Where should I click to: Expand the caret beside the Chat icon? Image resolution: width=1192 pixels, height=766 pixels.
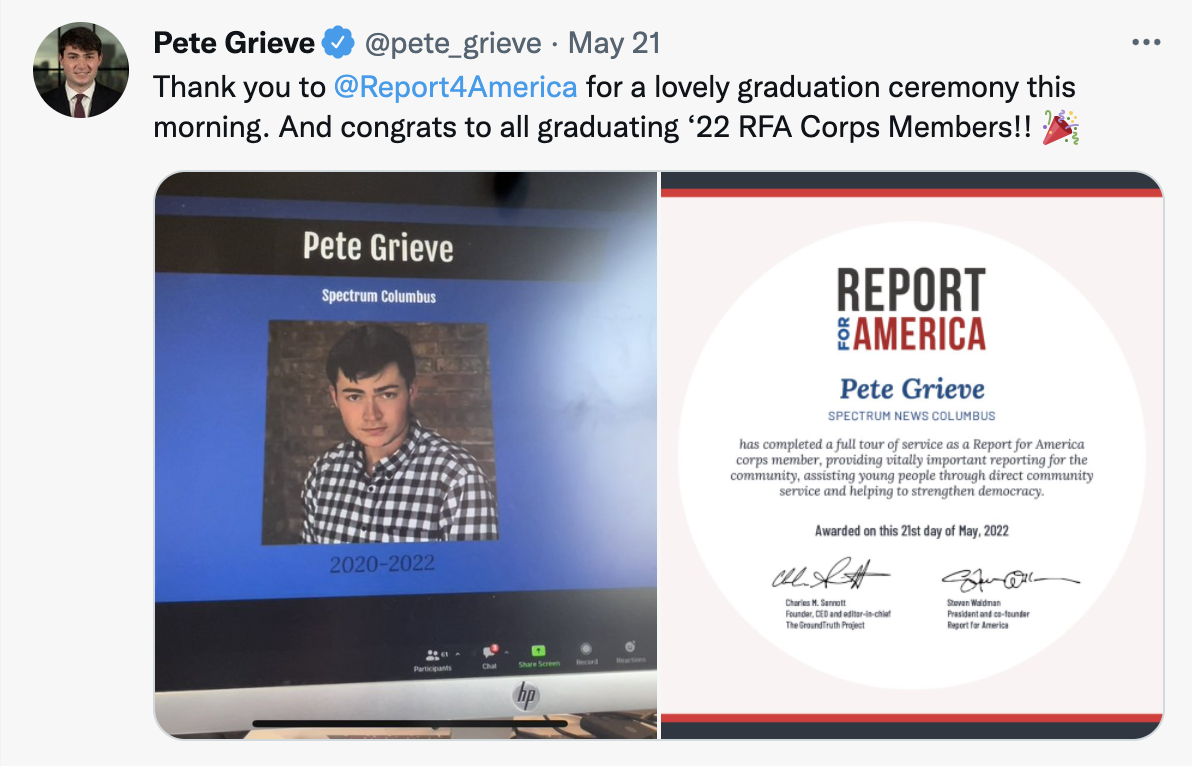point(509,652)
